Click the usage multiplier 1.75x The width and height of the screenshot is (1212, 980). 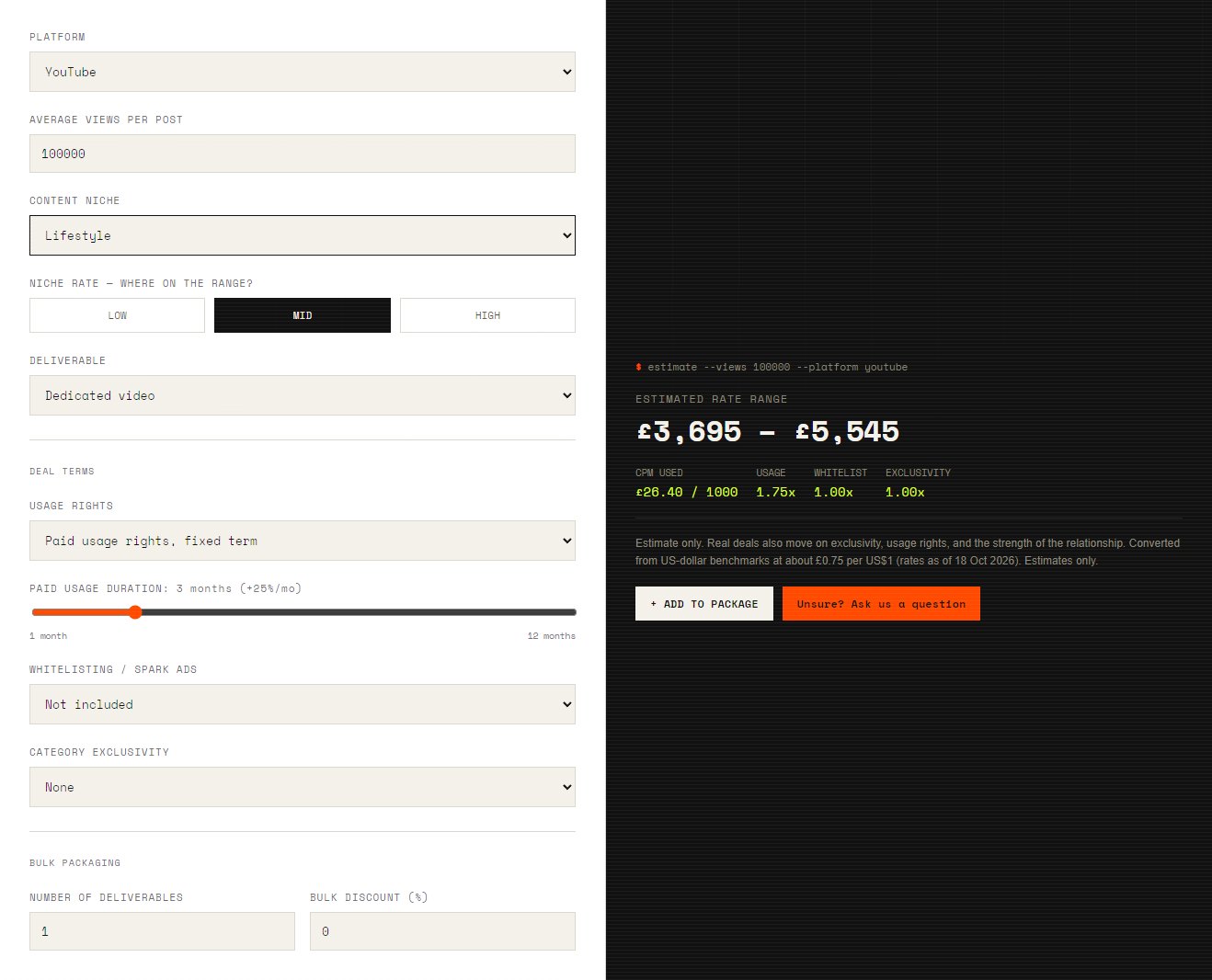tap(776, 493)
